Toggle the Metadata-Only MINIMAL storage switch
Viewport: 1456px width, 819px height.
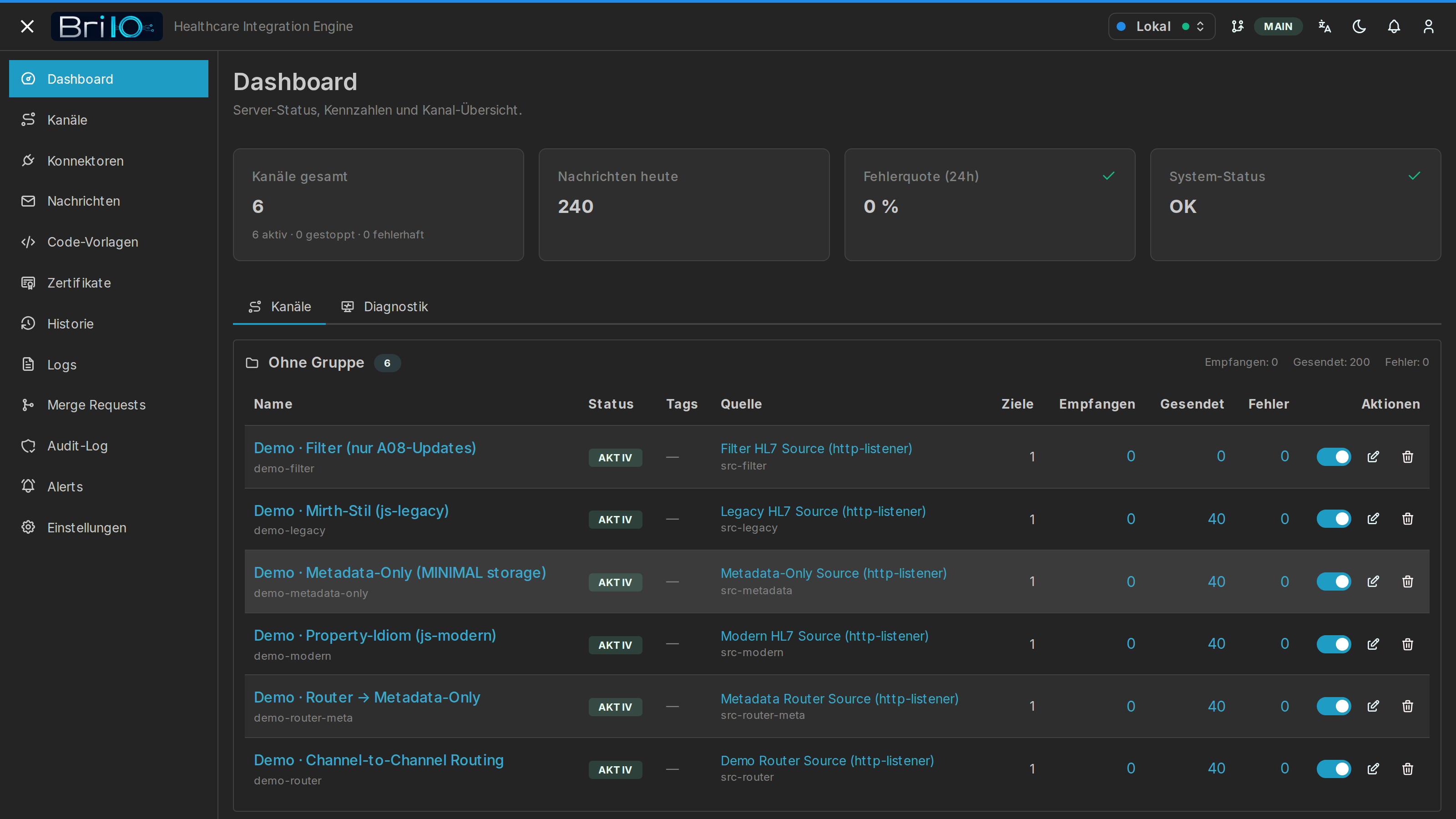[x=1333, y=581]
